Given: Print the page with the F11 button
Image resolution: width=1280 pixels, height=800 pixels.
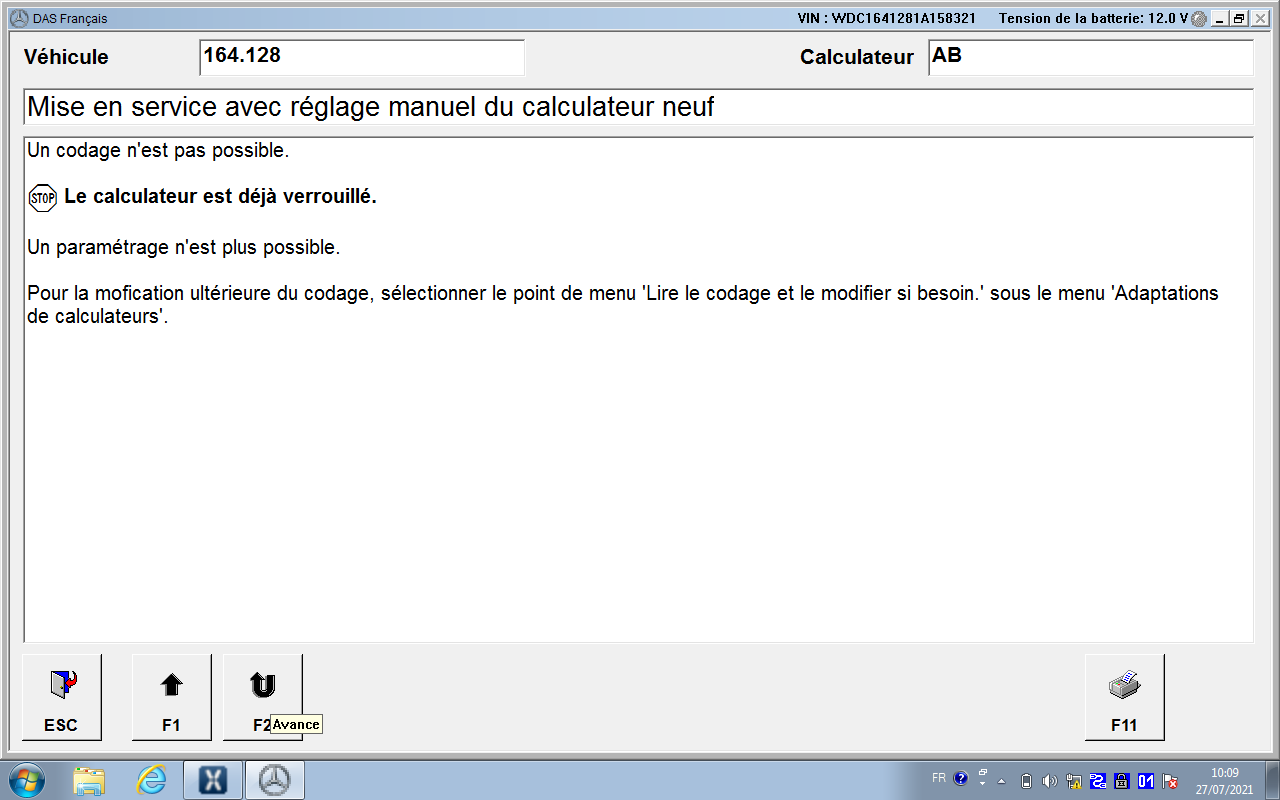Looking at the screenshot, I should 1125,697.
